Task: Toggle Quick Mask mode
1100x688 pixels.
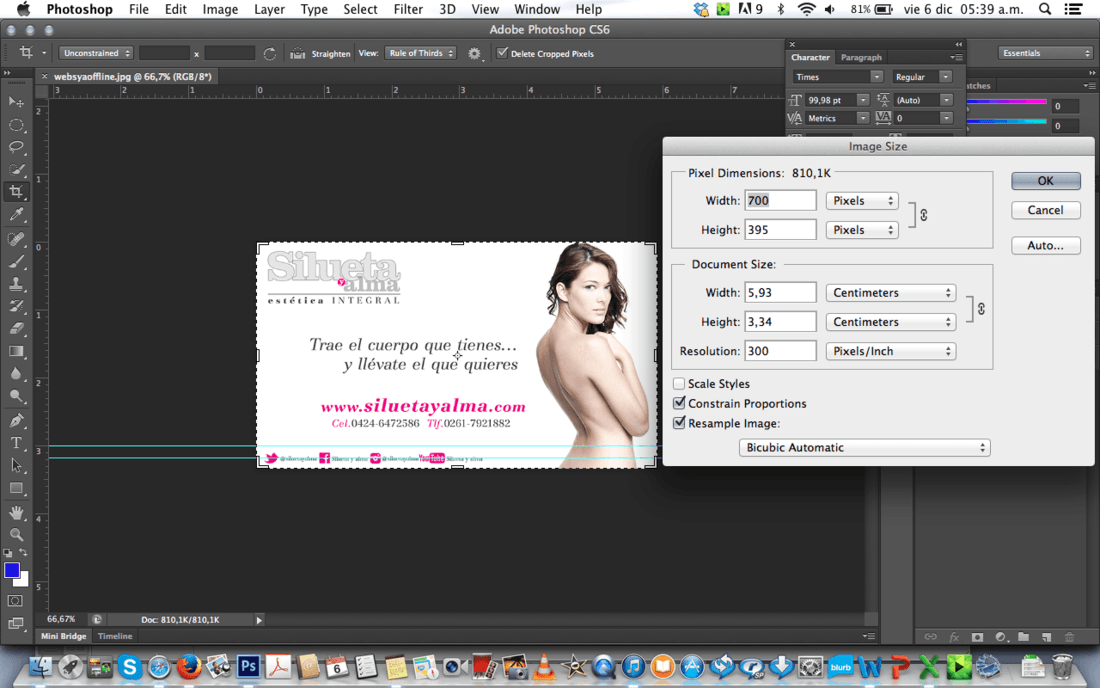Action: [x=15, y=601]
